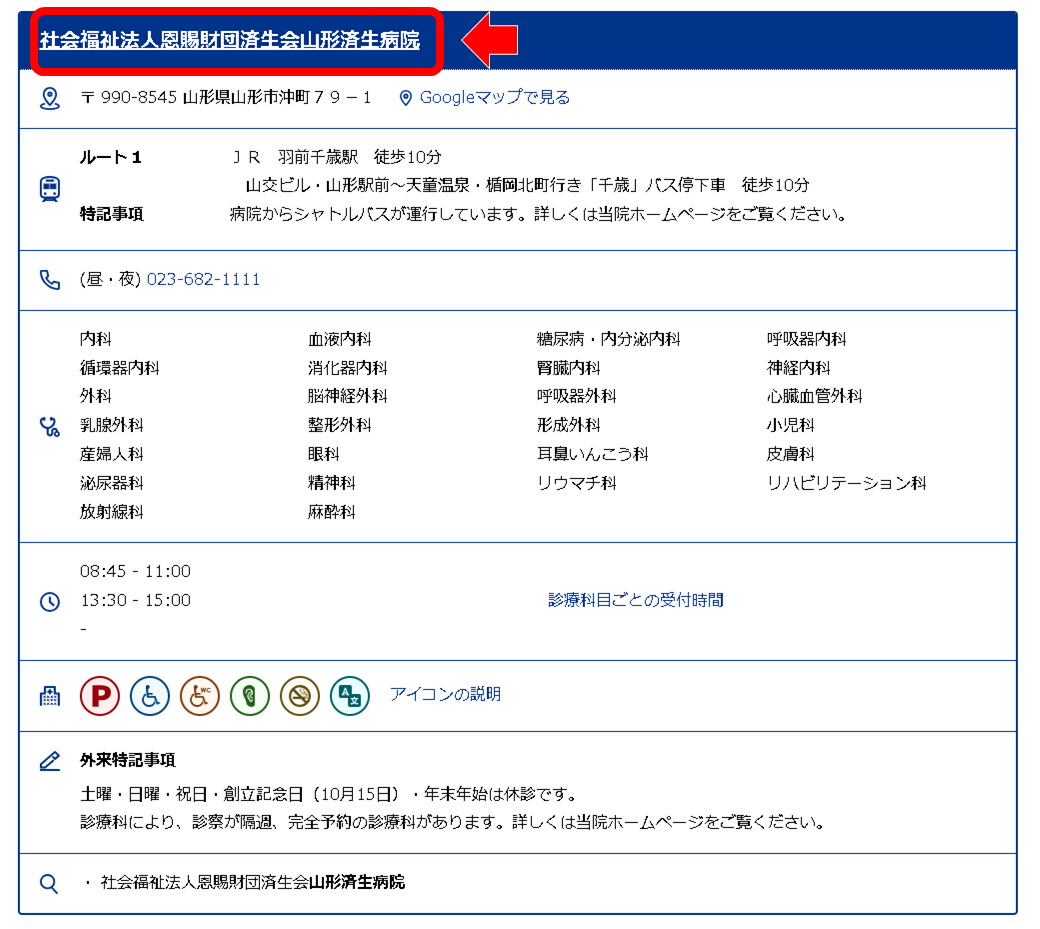Click the ルート1 route label
The image size is (1040, 929).
pos(110,157)
